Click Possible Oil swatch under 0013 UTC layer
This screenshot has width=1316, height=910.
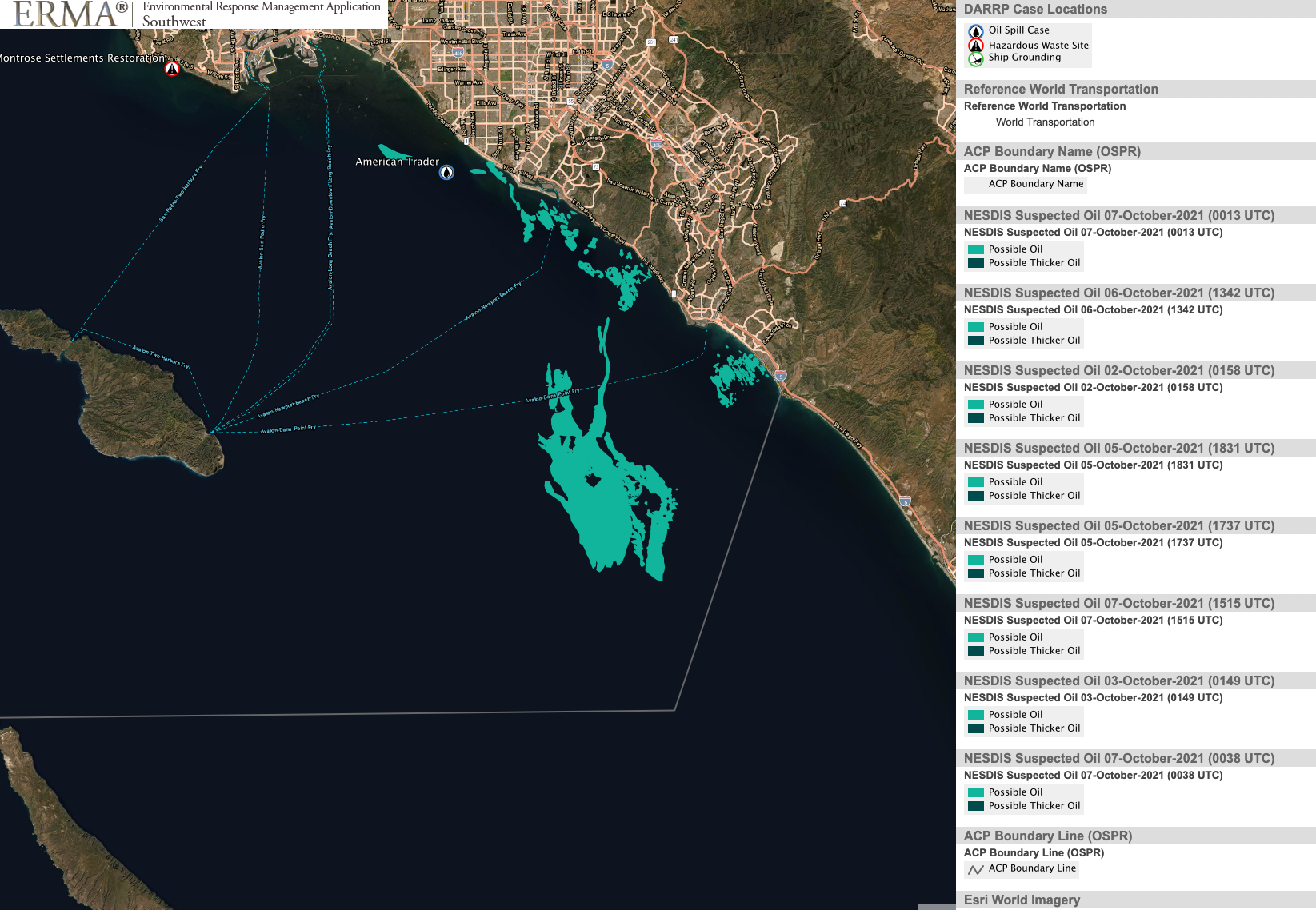click(976, 249)
